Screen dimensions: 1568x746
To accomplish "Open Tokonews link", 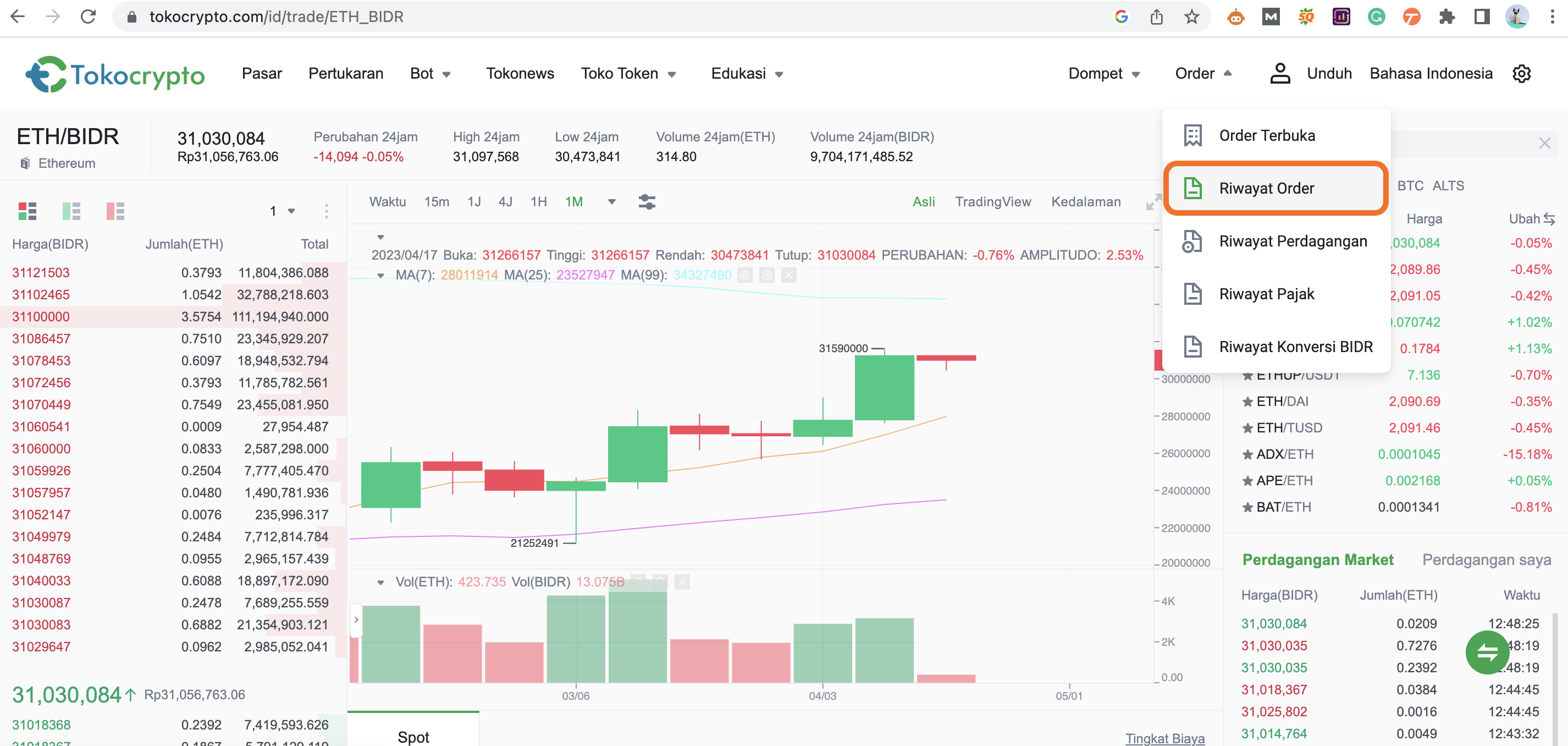I will 520,74.
